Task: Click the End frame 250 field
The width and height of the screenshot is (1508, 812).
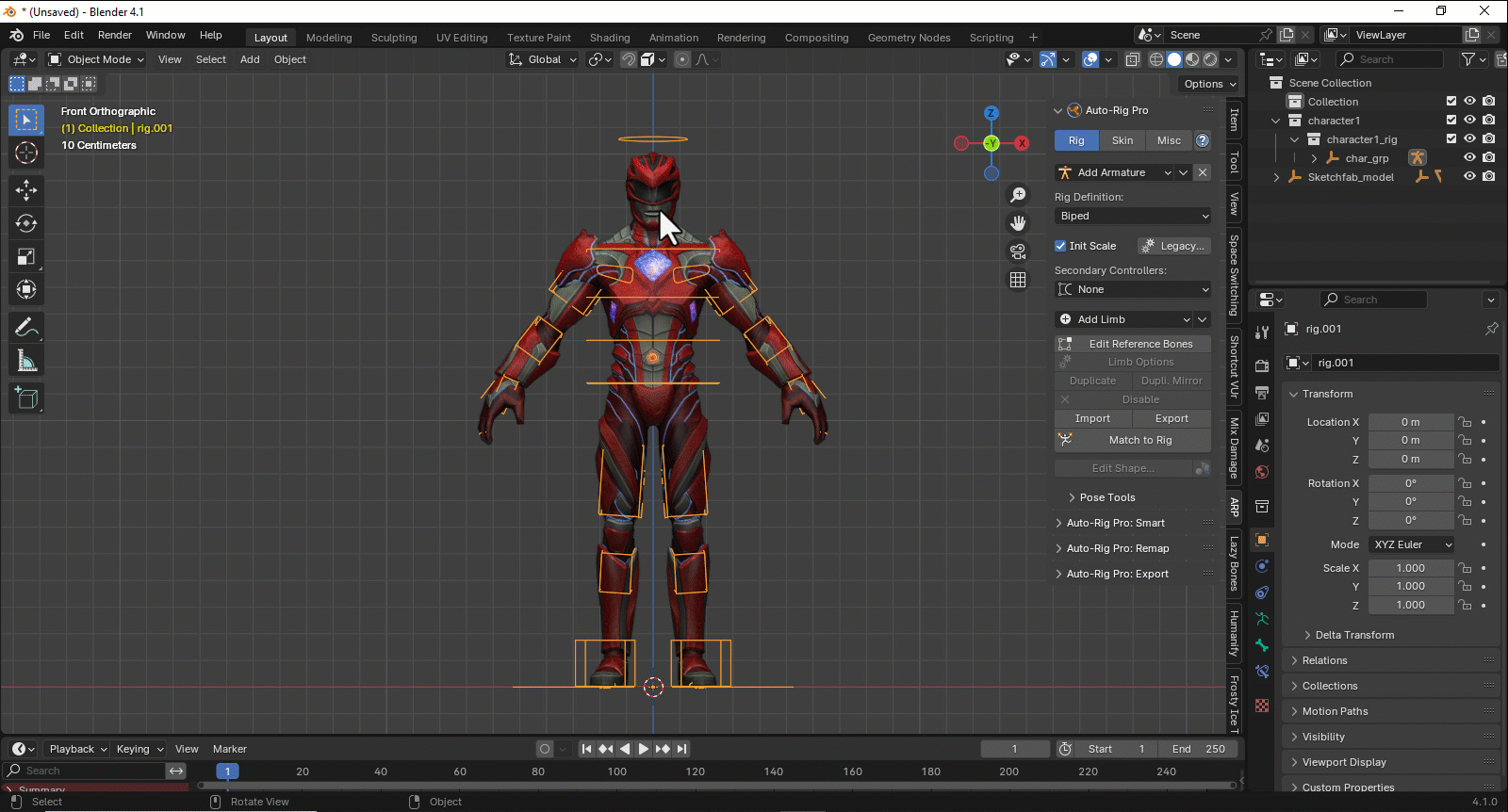Action: pos(1199,749)
